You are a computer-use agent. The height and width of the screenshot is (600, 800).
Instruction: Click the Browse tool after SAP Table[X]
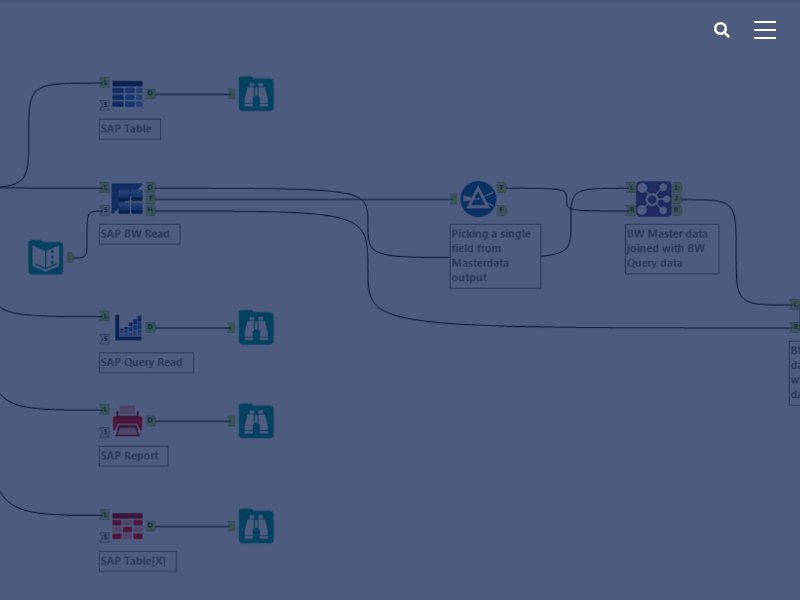pos(256,526)
